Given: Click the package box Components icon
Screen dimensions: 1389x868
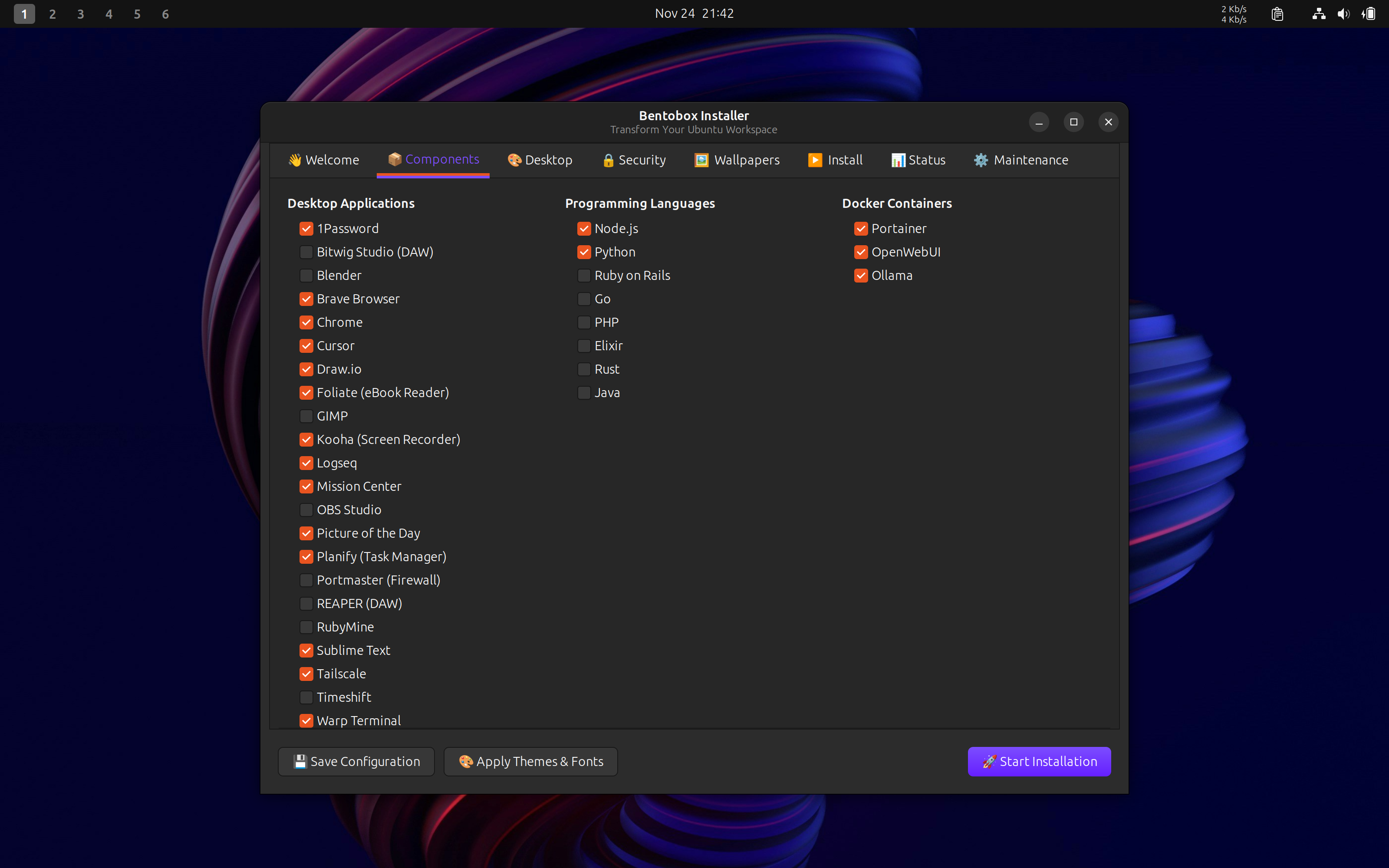Looking at the screenshot, I should [x=395, y=160].
